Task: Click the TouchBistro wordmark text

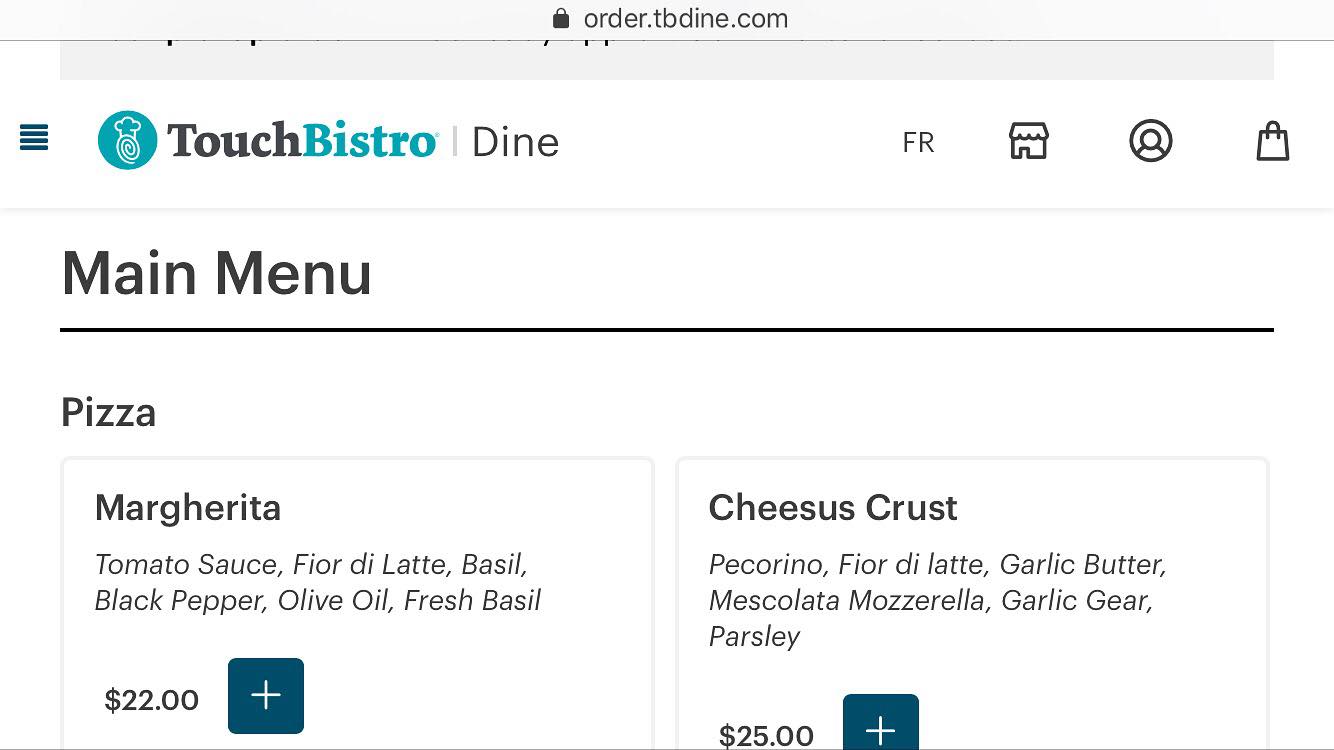Action: pos(302,141)
